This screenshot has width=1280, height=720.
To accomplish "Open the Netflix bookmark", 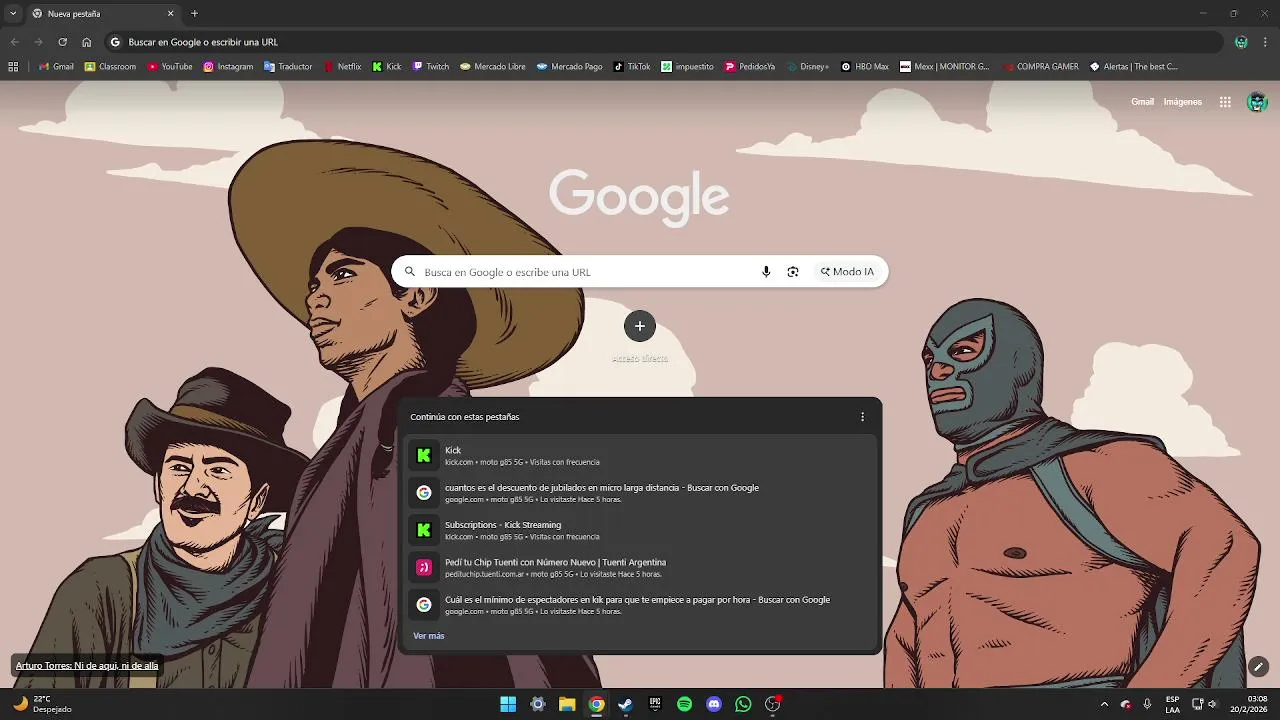I will 342,67.
